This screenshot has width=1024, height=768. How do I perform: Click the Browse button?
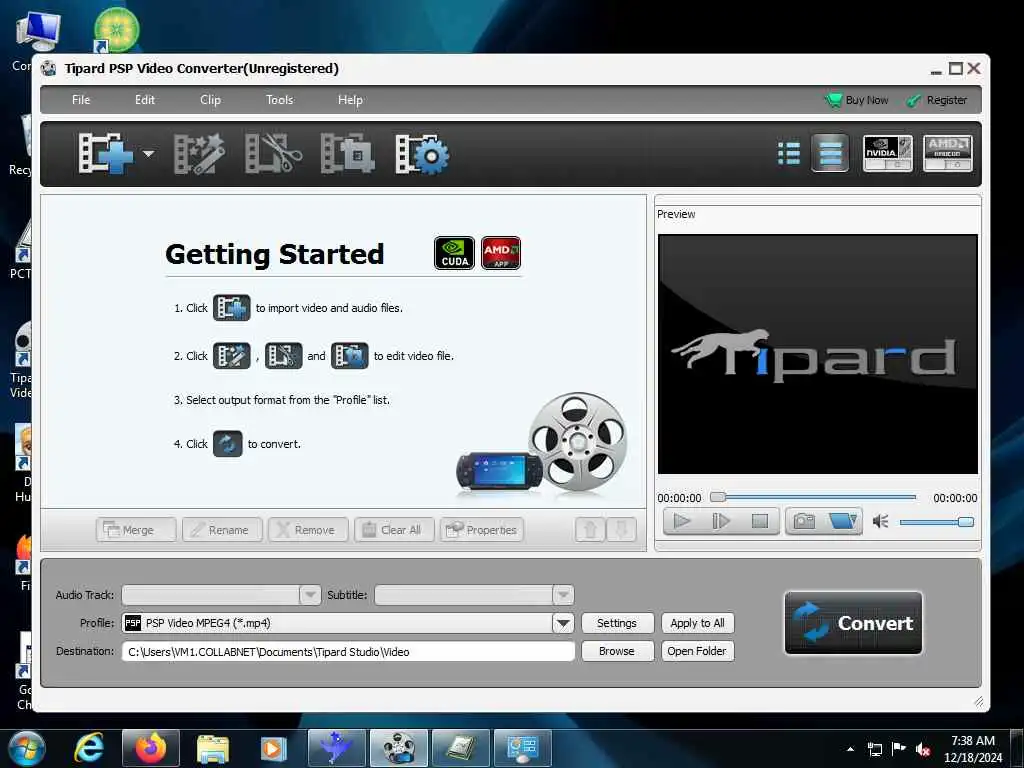point(617,651)
